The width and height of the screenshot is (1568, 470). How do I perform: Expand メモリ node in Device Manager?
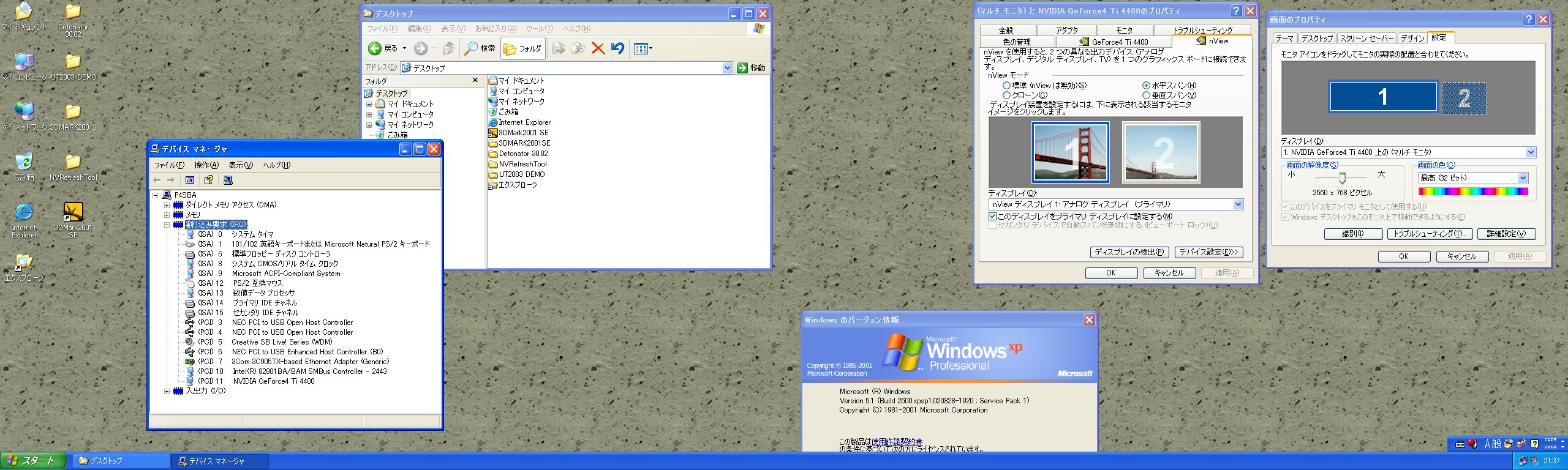(x=167, y=215)
